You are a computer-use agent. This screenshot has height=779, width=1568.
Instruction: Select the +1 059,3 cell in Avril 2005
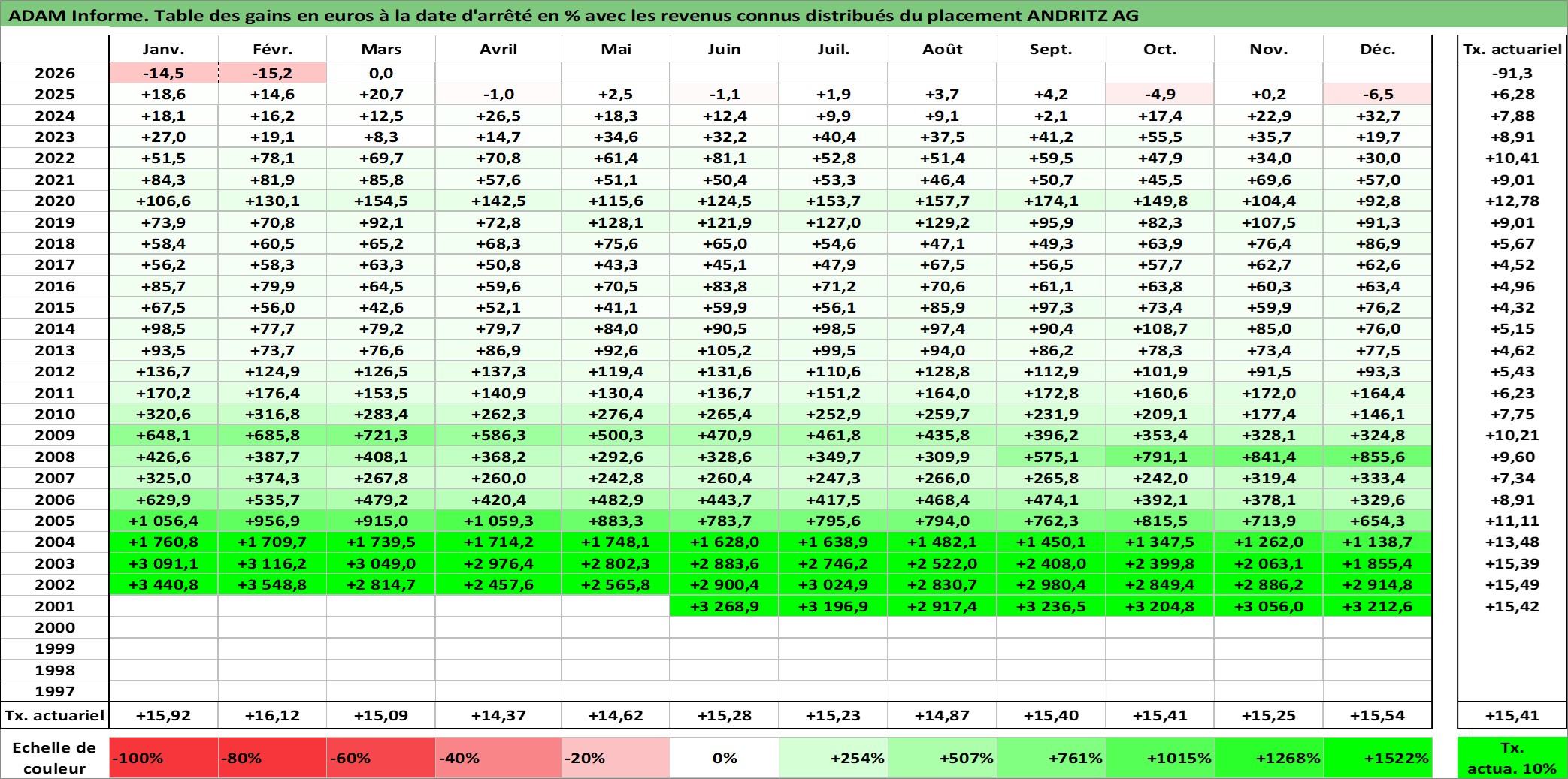[498, 521]
